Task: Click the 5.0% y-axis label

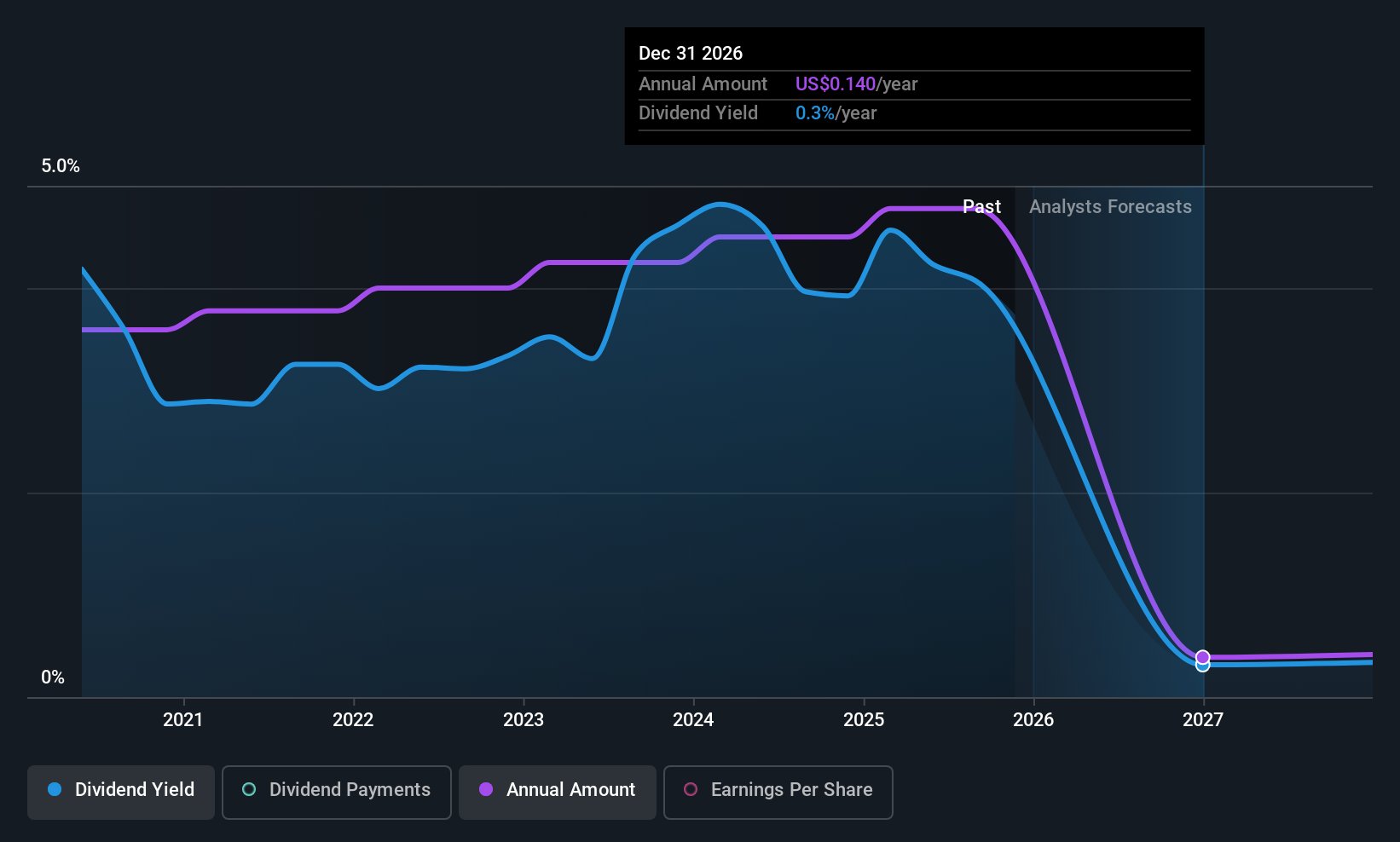Action: (x=61, y=165)
